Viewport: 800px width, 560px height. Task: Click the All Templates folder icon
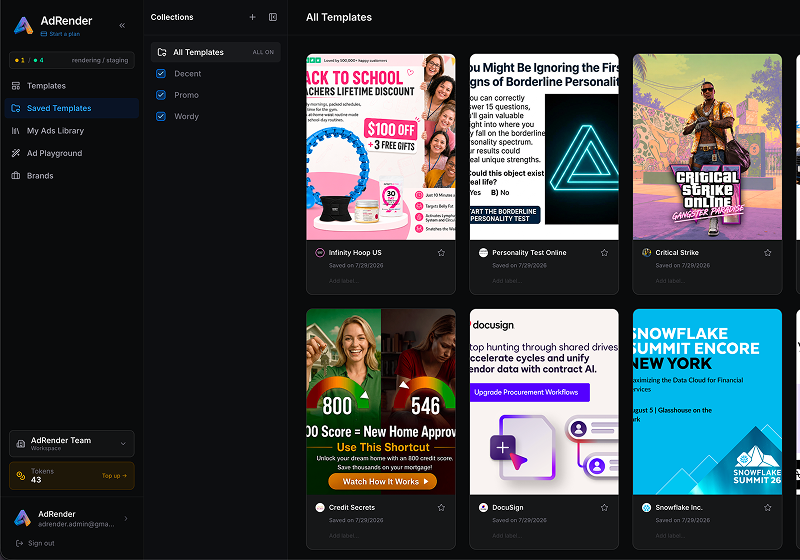(162, 52)
